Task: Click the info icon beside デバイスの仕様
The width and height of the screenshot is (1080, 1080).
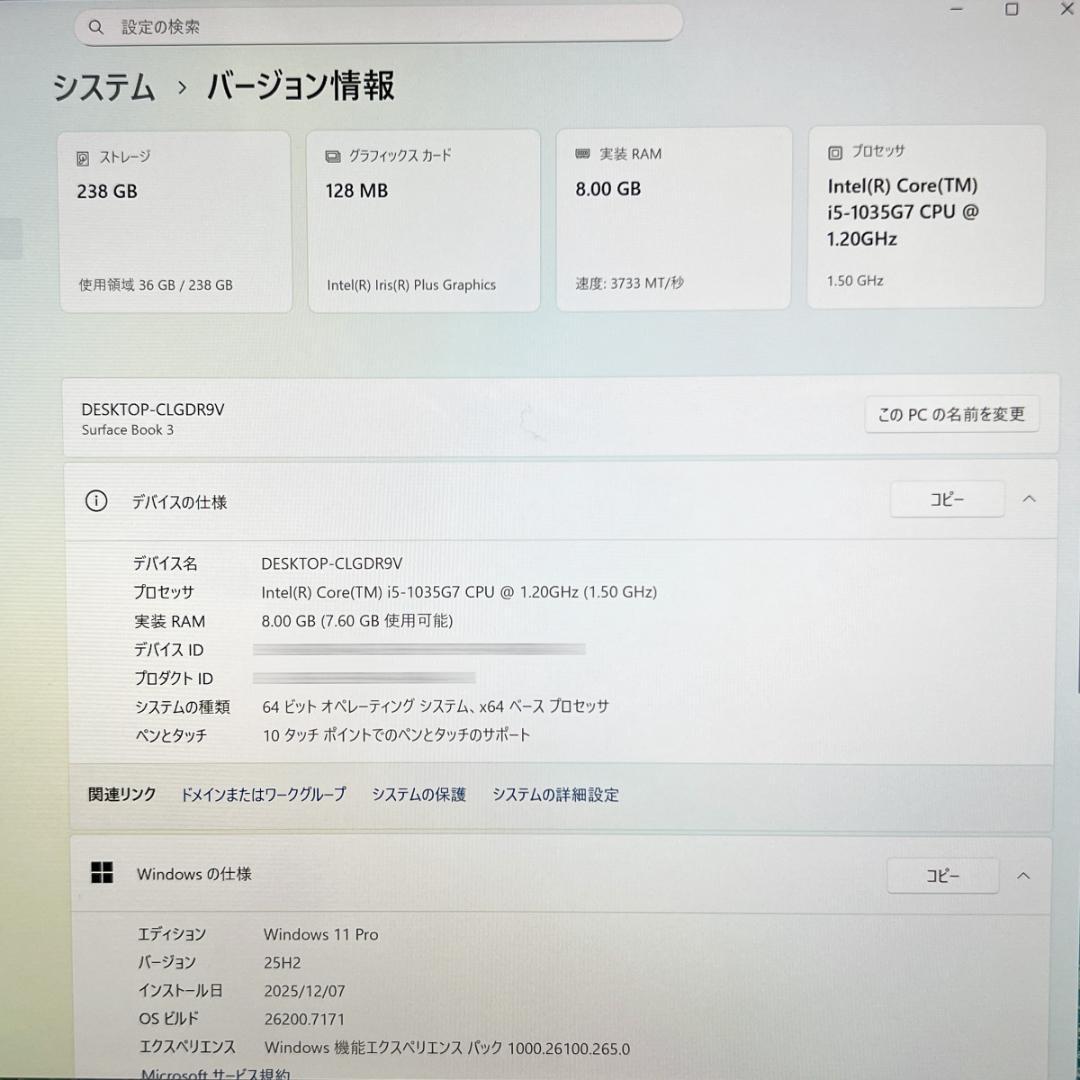Action: pyautogui.click(x=96, y=502)
